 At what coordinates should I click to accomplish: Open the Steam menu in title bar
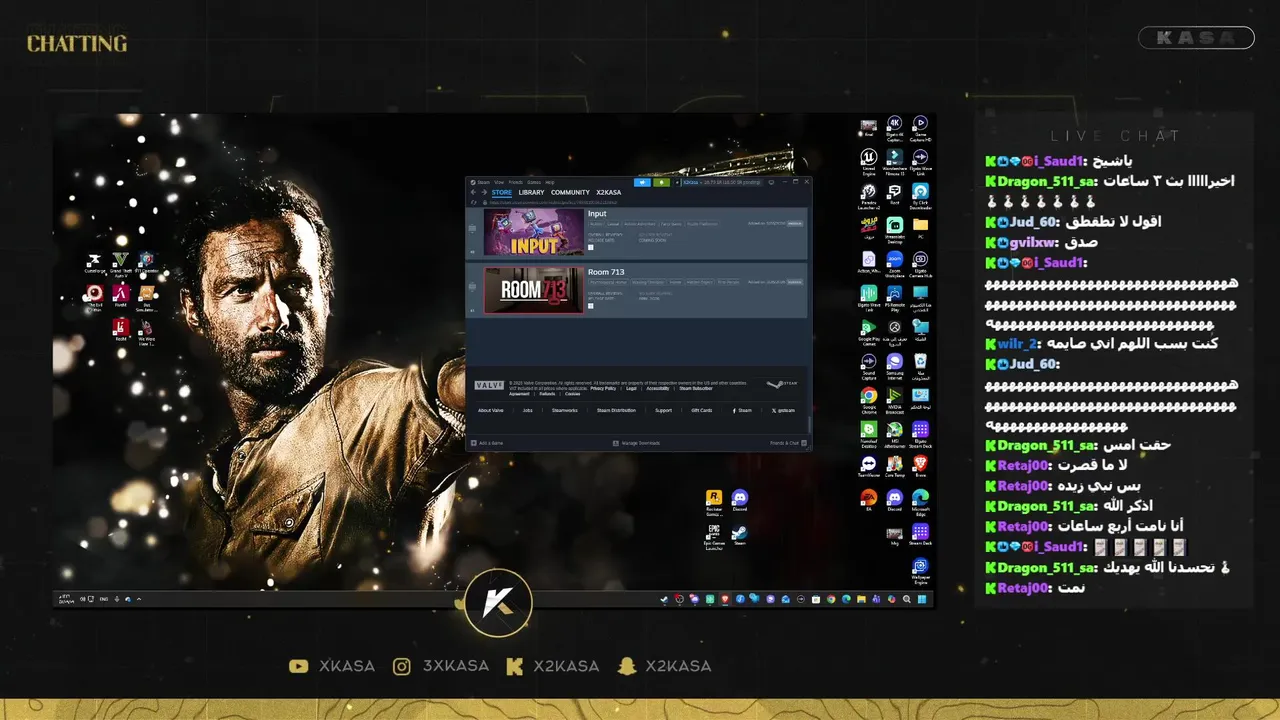(483, 182)
